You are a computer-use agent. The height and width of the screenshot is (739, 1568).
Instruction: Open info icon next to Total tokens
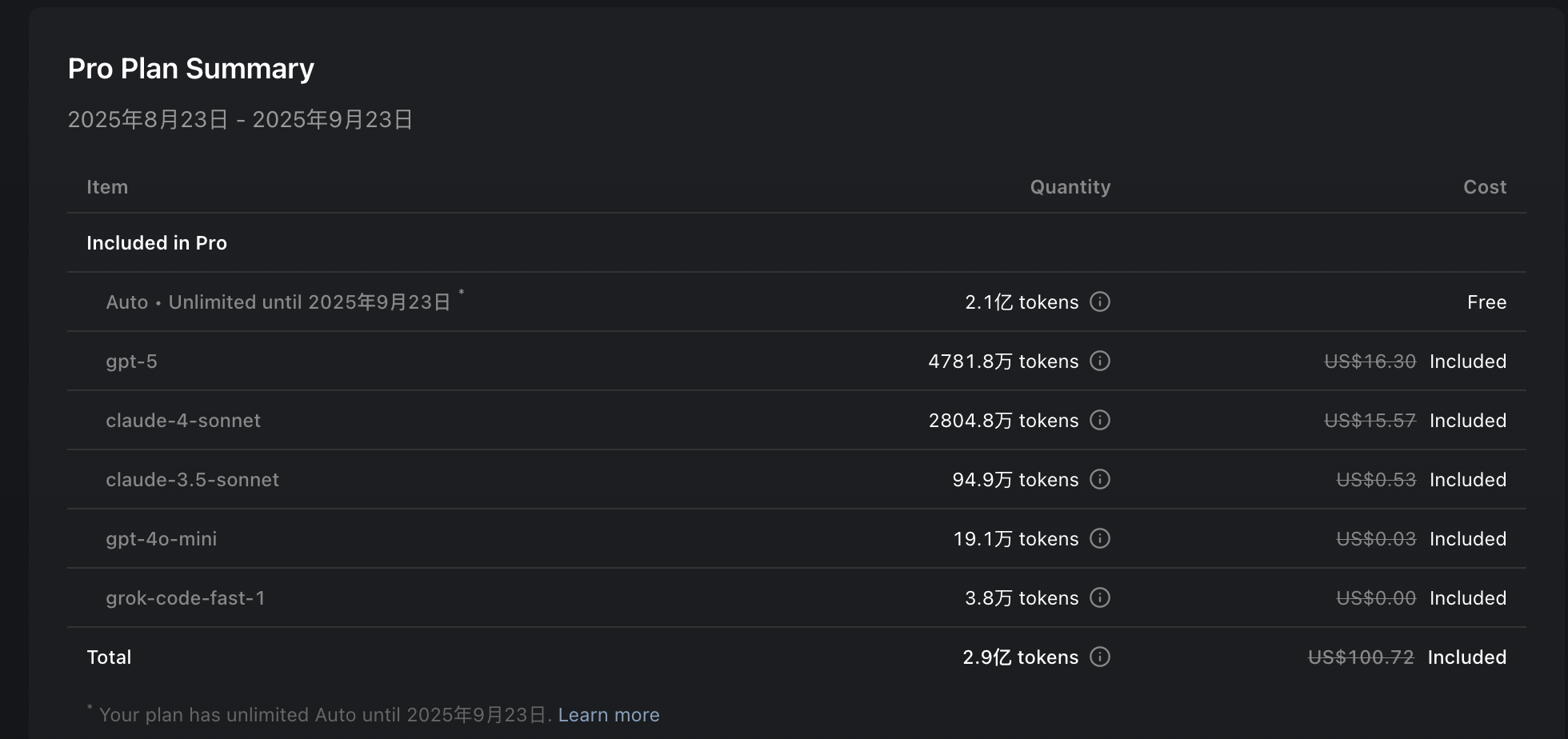point(1100,657)
